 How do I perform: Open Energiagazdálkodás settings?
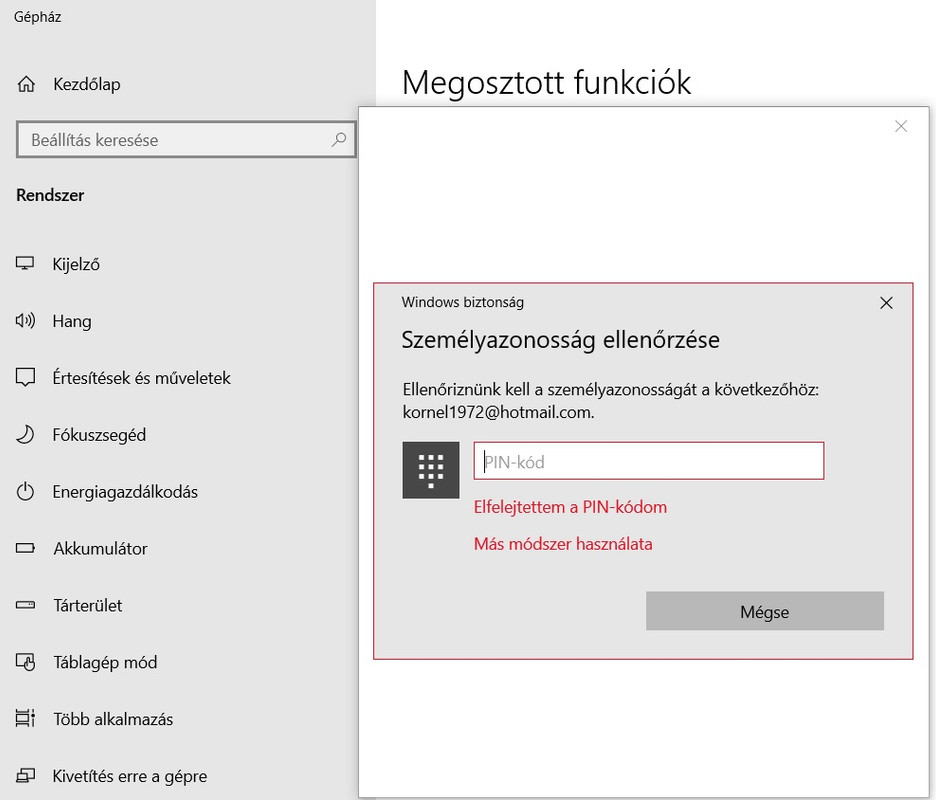tap(125, 492)
